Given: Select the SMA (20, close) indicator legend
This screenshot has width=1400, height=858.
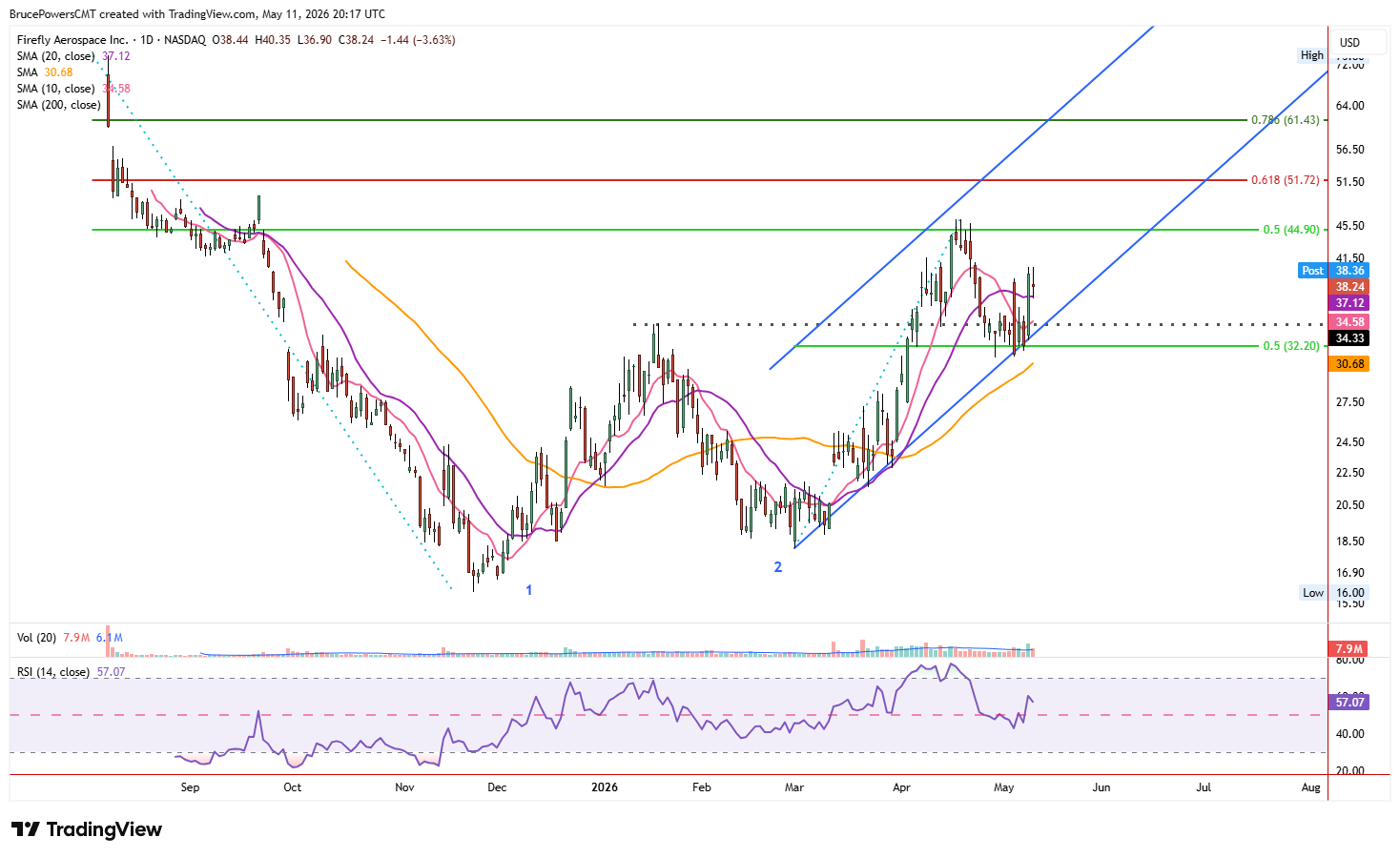Looking at the screenshot, I should [56, 56].
